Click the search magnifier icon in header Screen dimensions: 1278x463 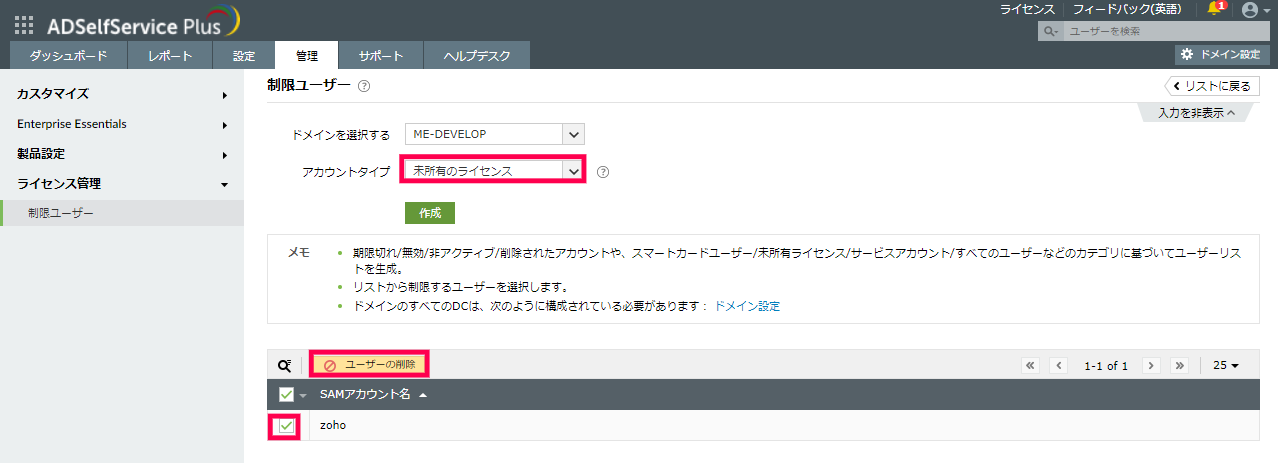click(x=1051, y=32)
